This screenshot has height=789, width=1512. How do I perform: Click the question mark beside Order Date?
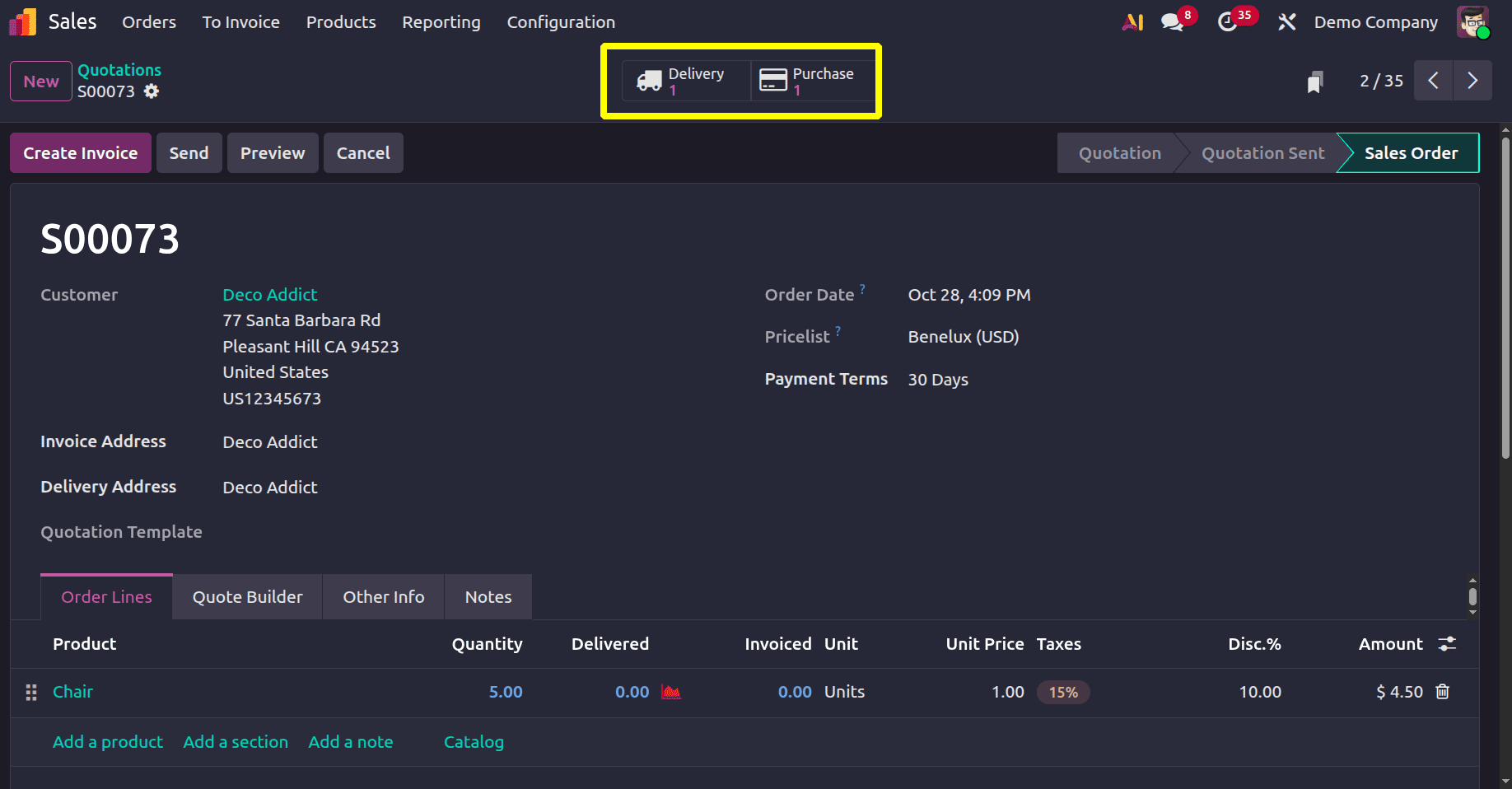click(x=862, y=288)
